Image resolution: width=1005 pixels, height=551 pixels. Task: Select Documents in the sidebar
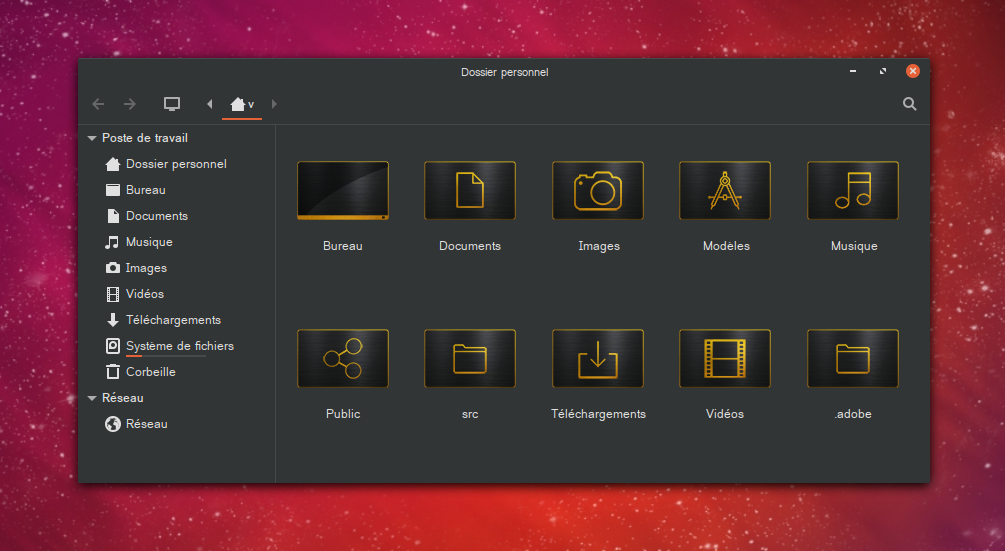pos(146,216)
